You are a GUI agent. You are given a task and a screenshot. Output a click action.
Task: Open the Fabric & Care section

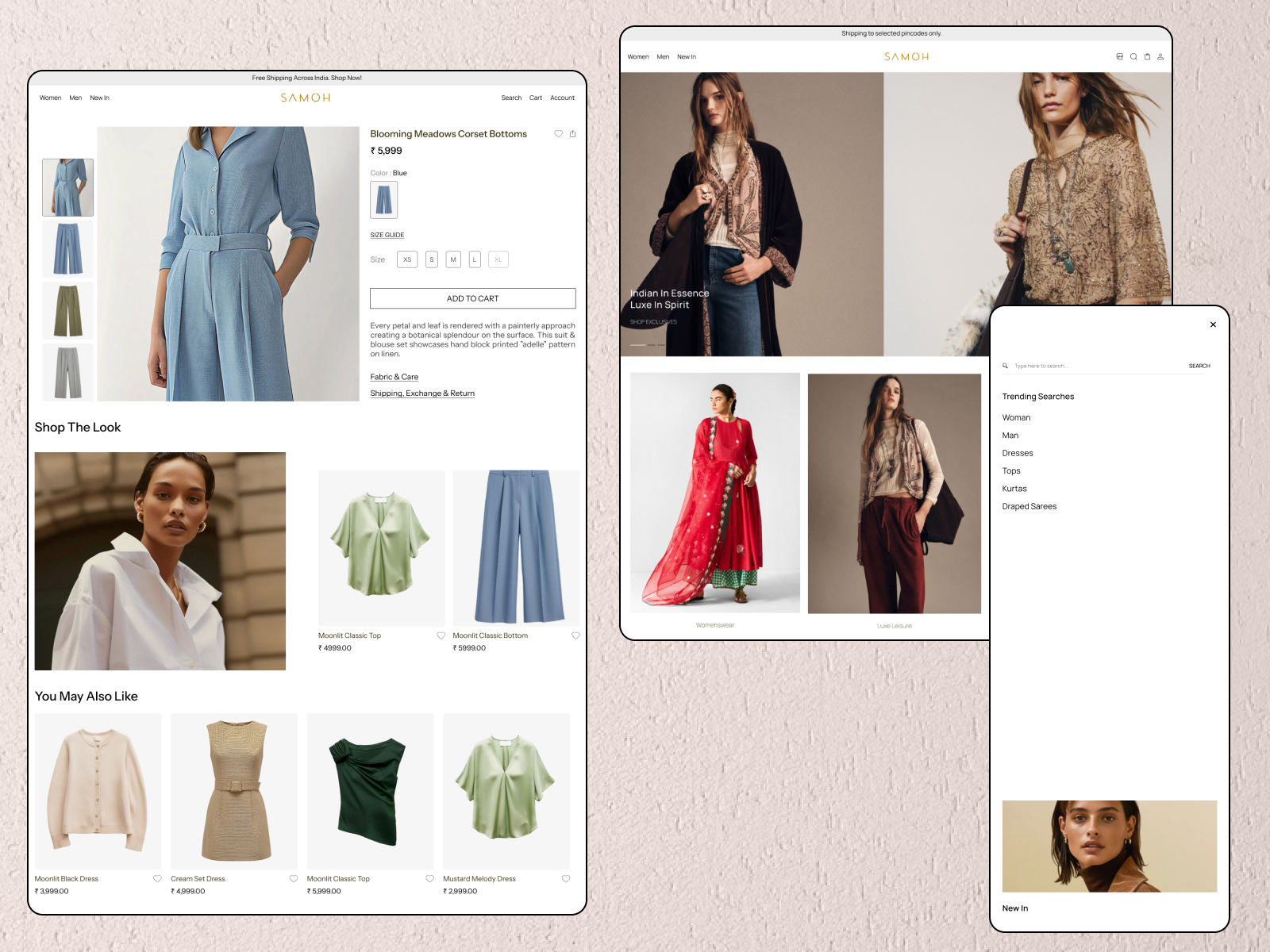[x=394, y=377]
